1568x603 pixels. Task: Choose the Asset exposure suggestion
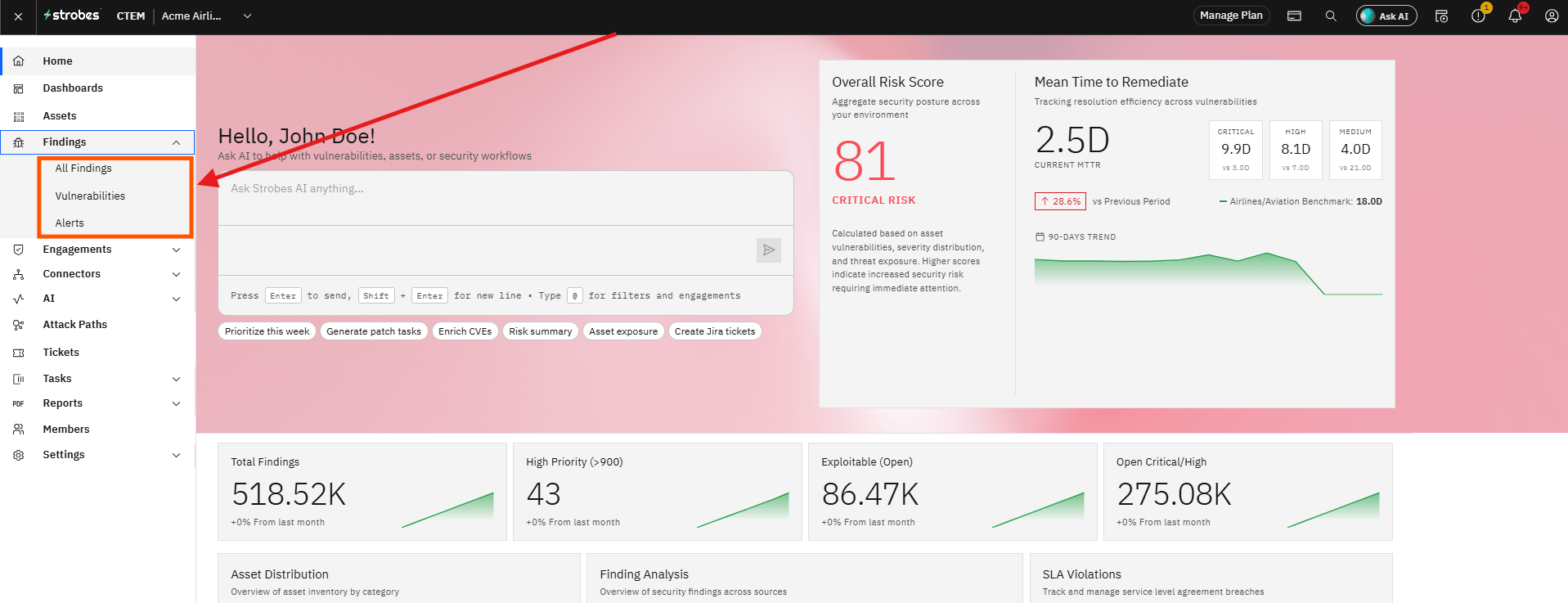click(x=623, y=331)
